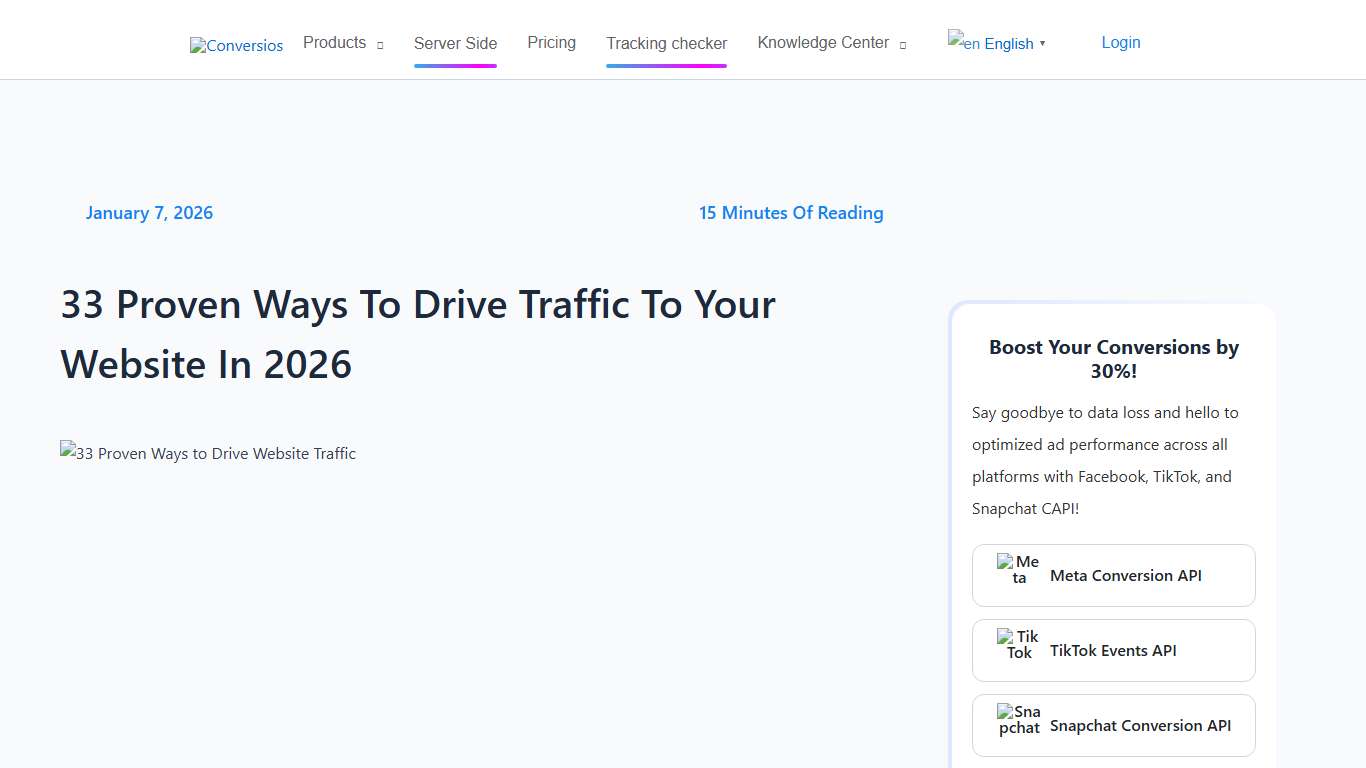Click the Login link
The image size is (1366, 768).
[1120, 42]
